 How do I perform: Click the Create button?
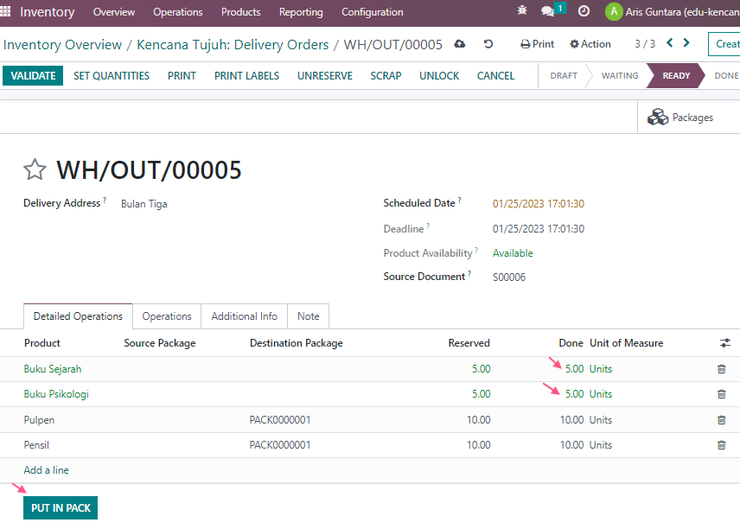pos(724,44)
